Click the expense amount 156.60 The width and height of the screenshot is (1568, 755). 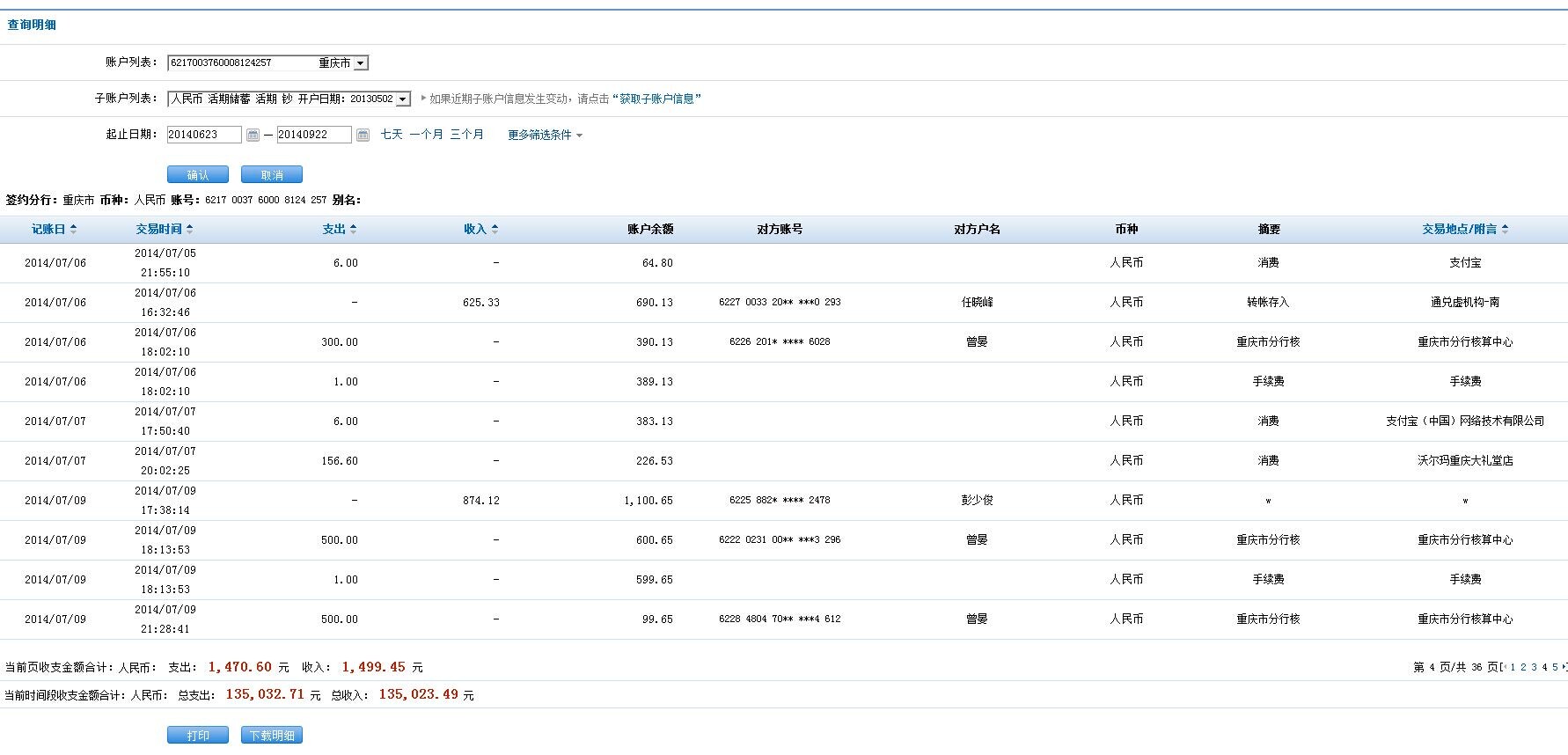pos(340,460)
